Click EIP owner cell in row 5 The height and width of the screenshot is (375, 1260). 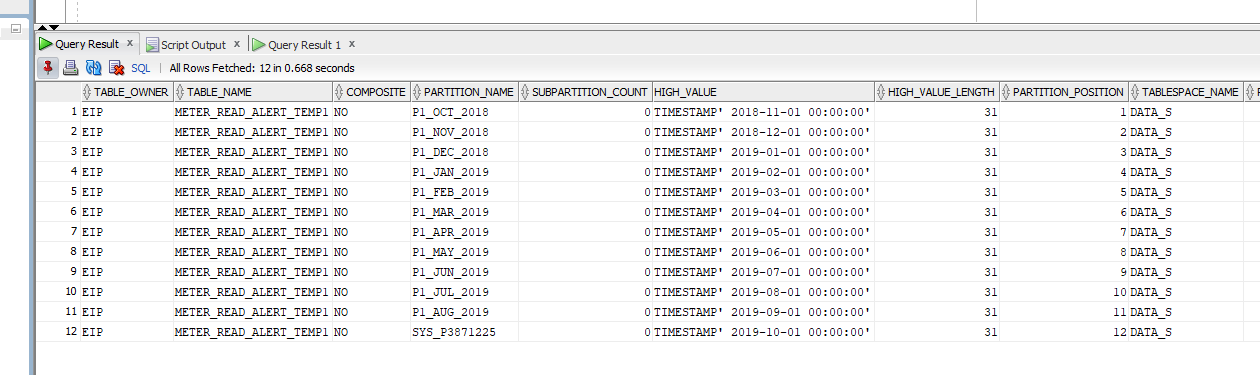[x=127, y=192]
